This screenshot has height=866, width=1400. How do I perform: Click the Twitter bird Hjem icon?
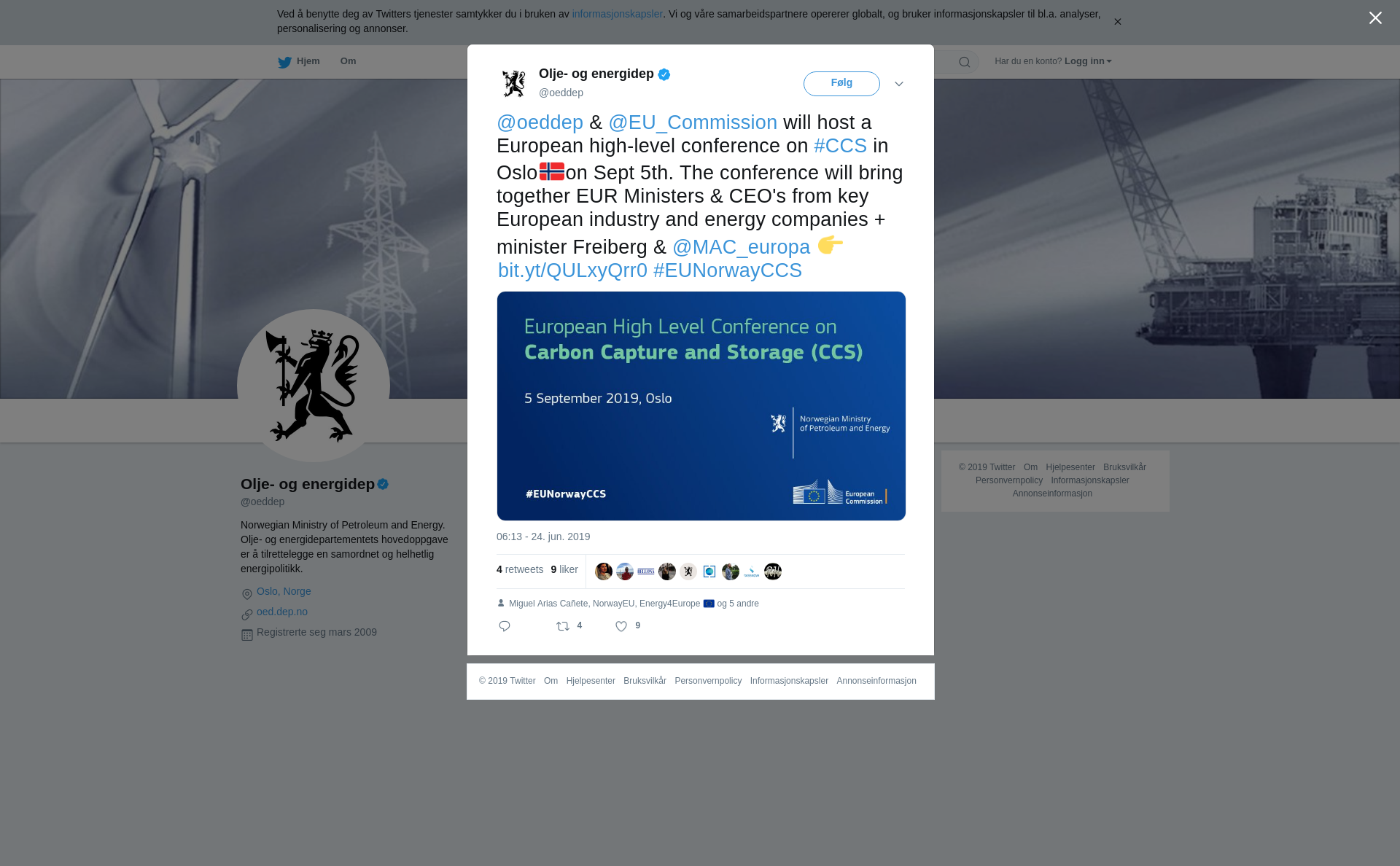[284, 62]
